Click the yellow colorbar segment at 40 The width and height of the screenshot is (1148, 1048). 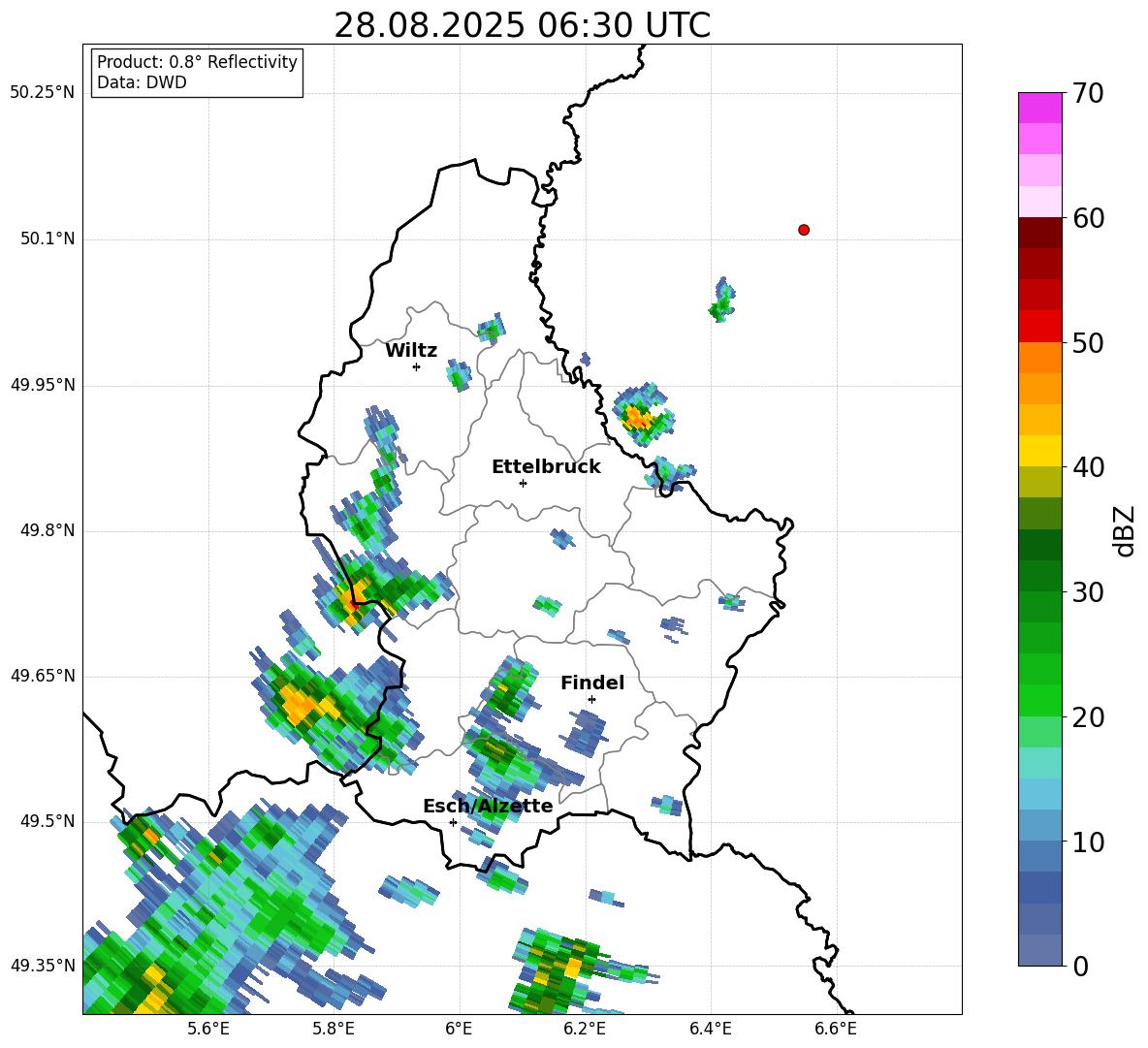click(x=1039, y=451)
